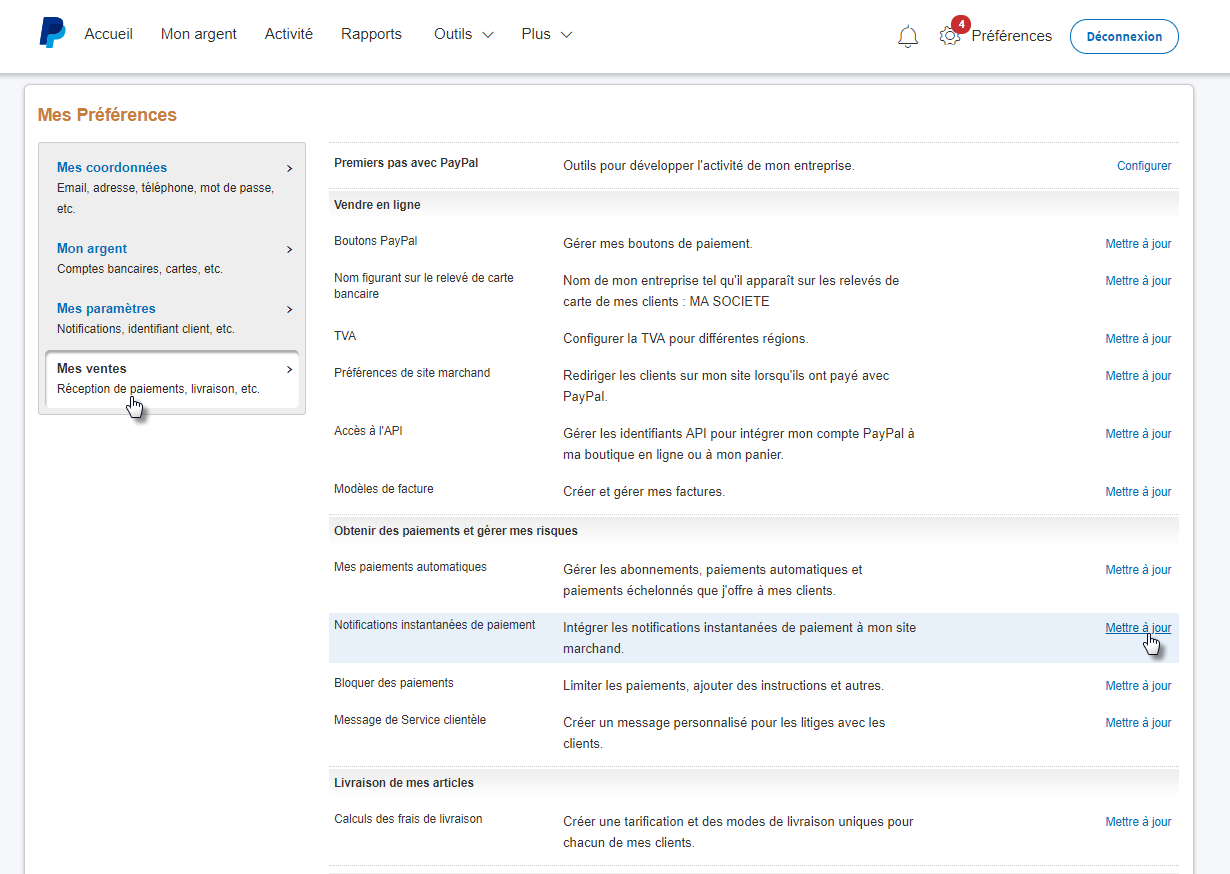
Task: Update Boutons PayPal via Mettre à jour
Action: point(1138,244)
